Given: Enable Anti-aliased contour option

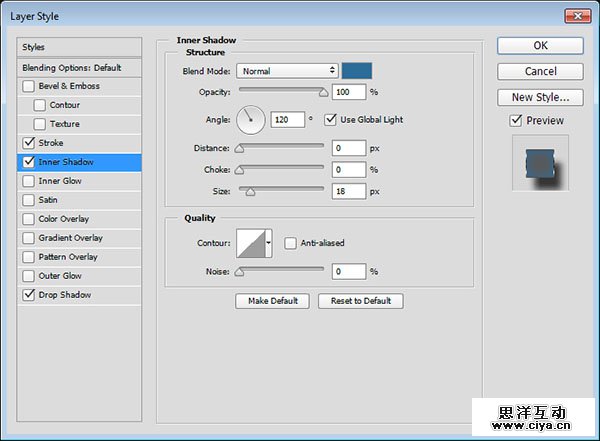Looking at the screenshot, I should [x=290, y=243].
